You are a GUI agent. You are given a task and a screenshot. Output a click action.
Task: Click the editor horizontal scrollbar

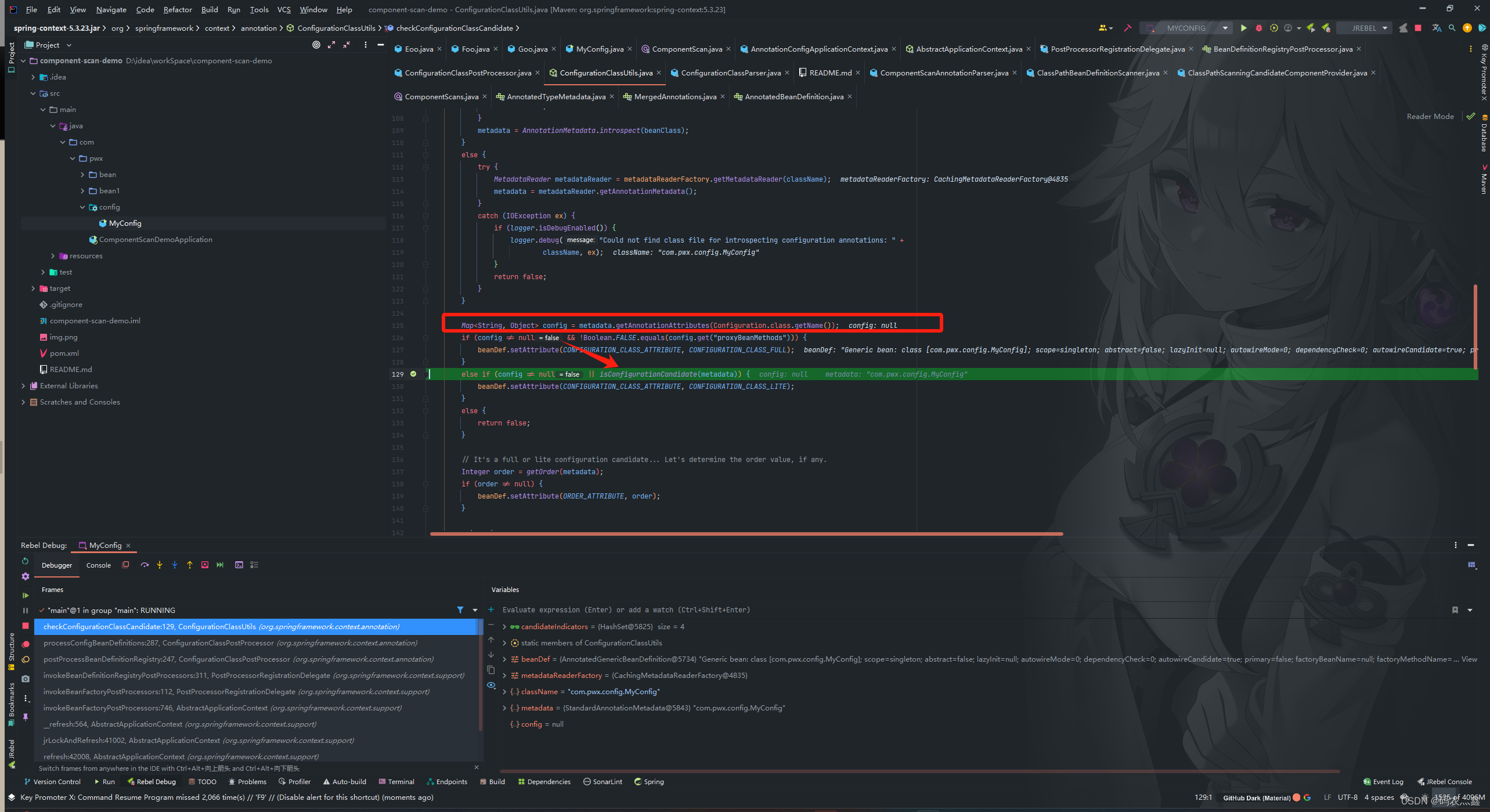point(746,534)
